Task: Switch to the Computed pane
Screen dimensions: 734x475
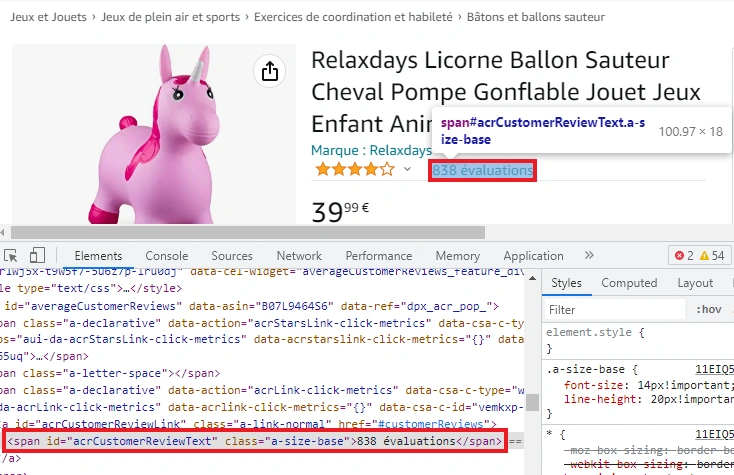Action: pos(629,283)
